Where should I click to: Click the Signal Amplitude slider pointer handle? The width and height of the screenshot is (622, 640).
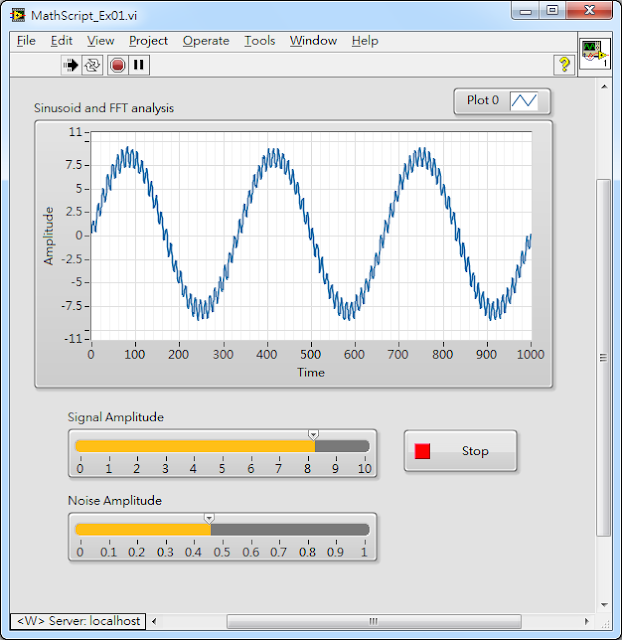click(x=313, y=435)
